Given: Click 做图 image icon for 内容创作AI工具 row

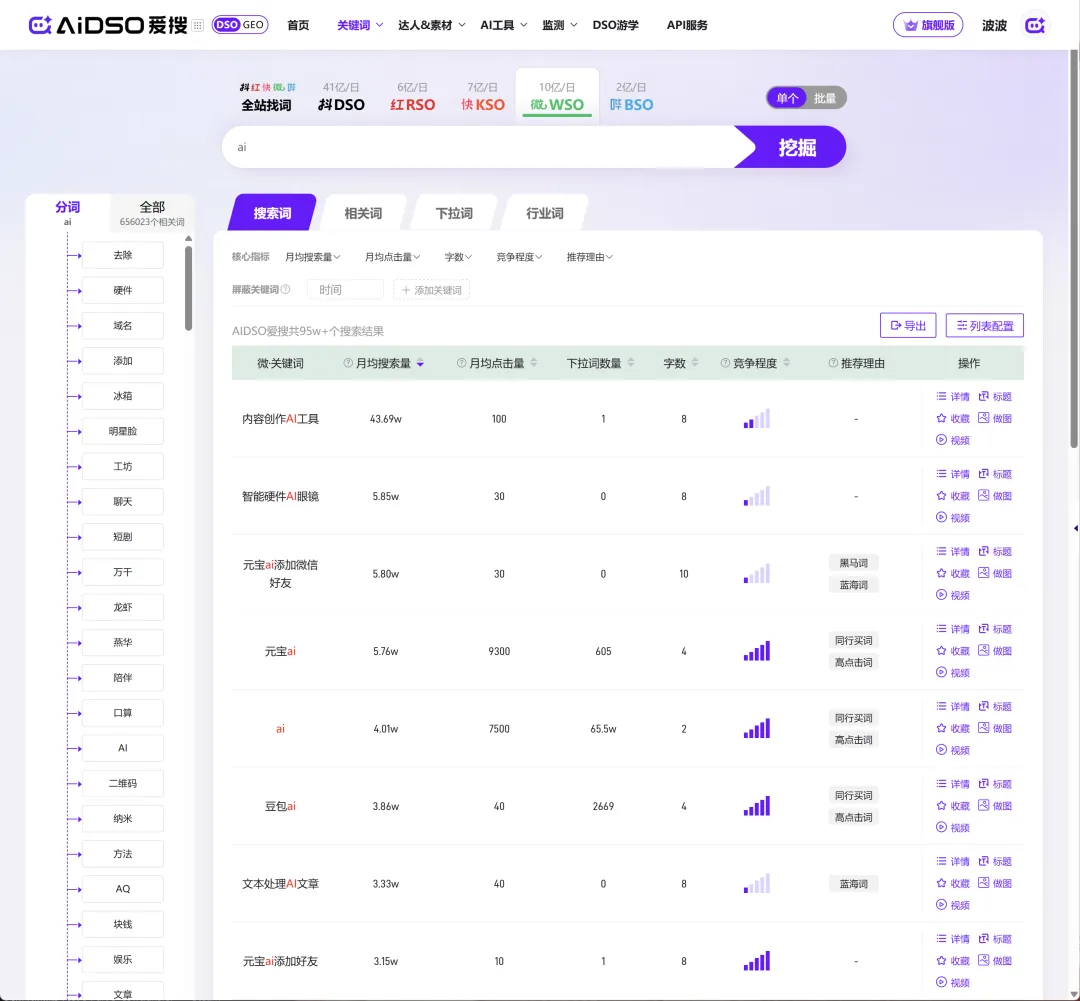Looking at the screenshot, I should [984, 418].
